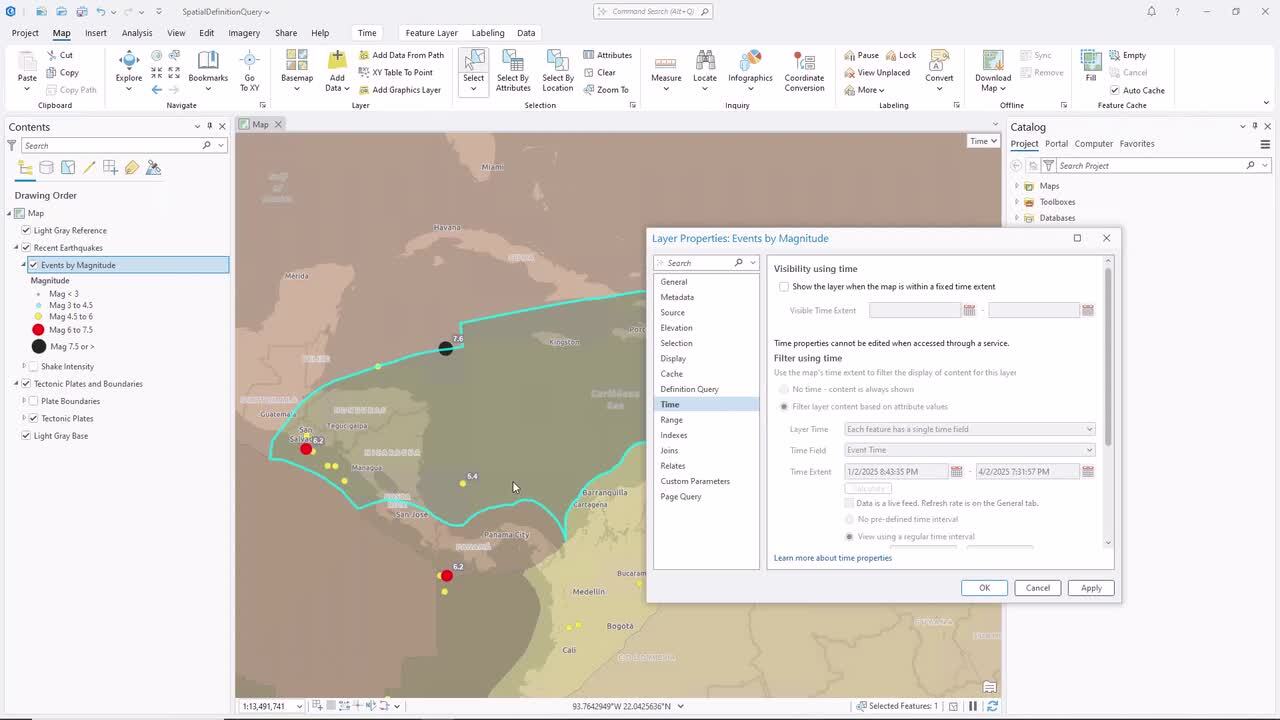Click the Measure tool icon
Screen dimensions: 1280x720
pyautogui.click(x=666, y=62)
